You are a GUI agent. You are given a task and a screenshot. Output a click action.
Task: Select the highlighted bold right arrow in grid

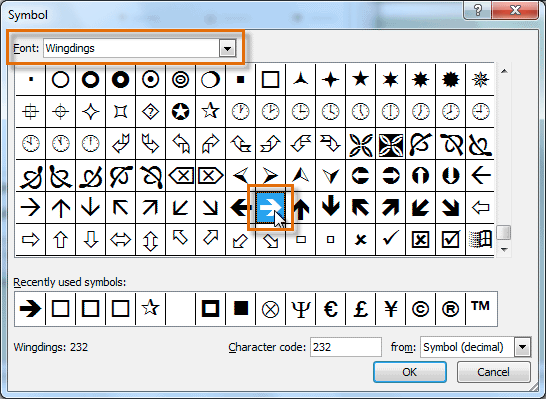click(x=271, y=208)
